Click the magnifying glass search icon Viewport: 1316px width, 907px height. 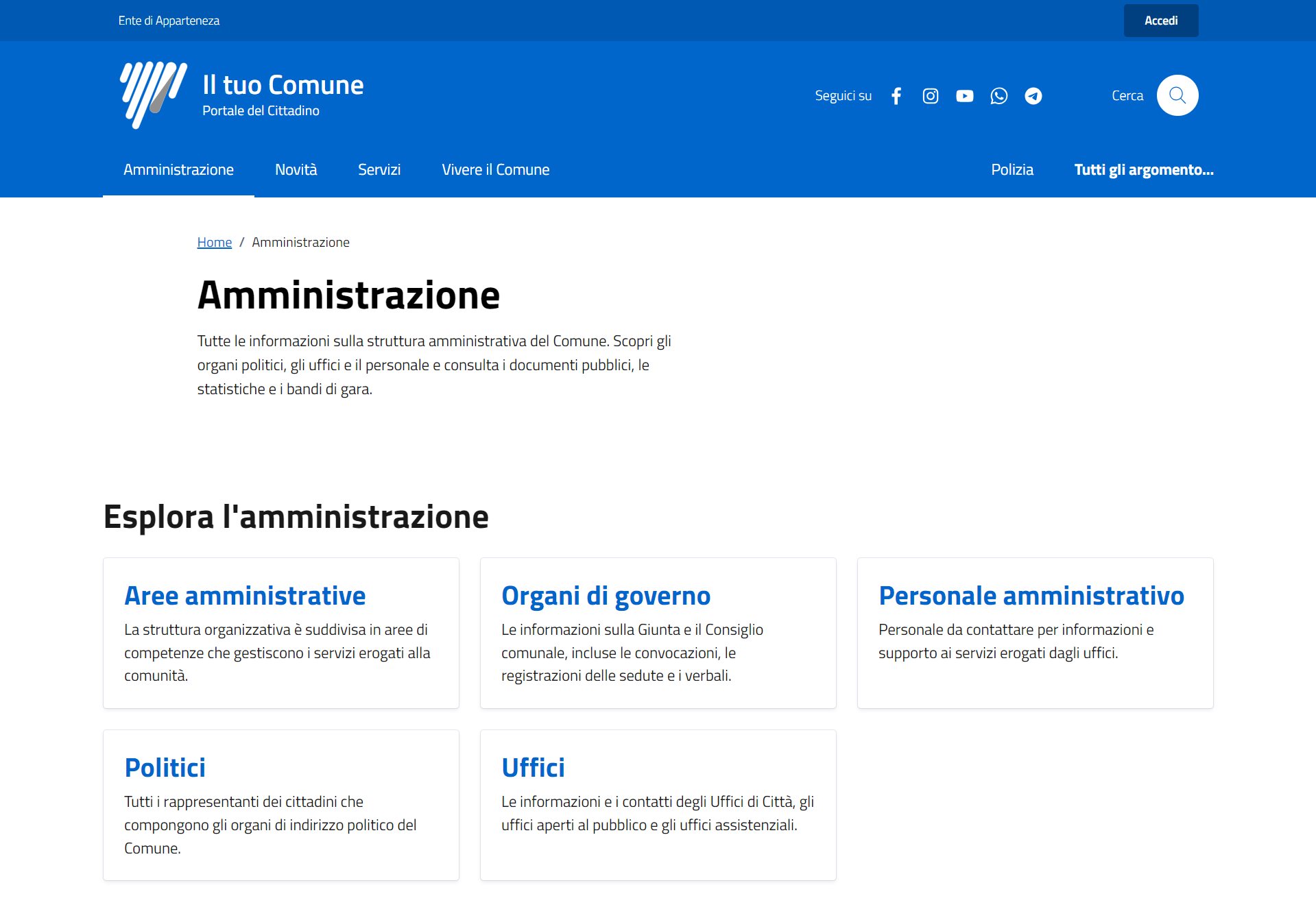(1177, 95)
